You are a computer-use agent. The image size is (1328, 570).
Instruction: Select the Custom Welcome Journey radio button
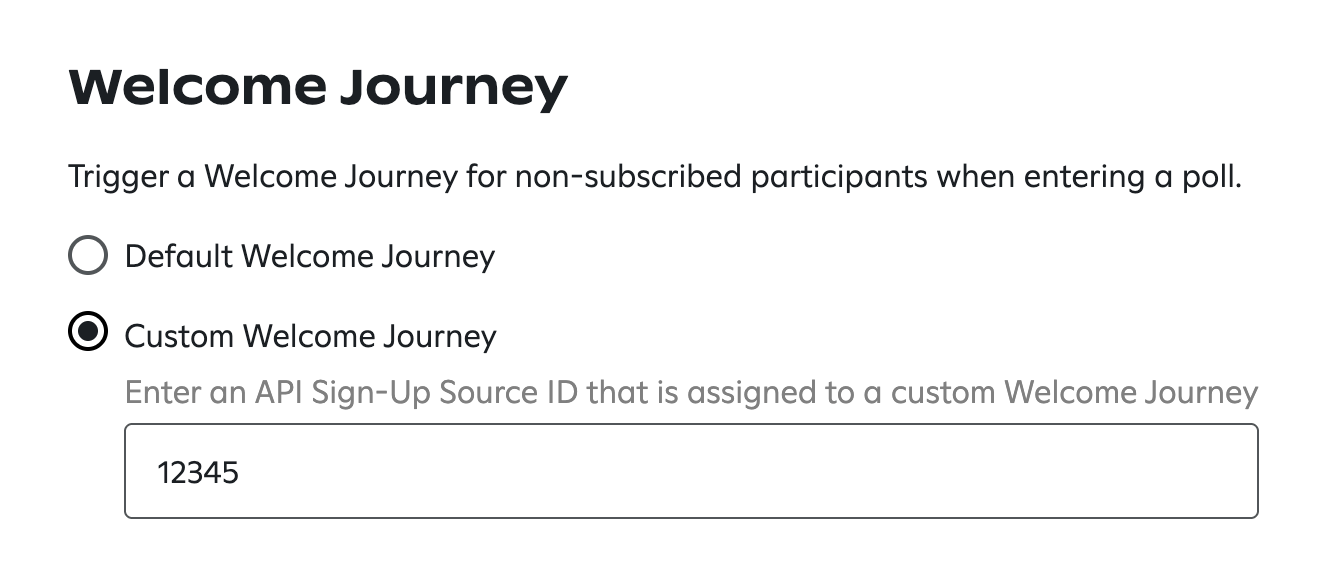click(x=88, y=335)
